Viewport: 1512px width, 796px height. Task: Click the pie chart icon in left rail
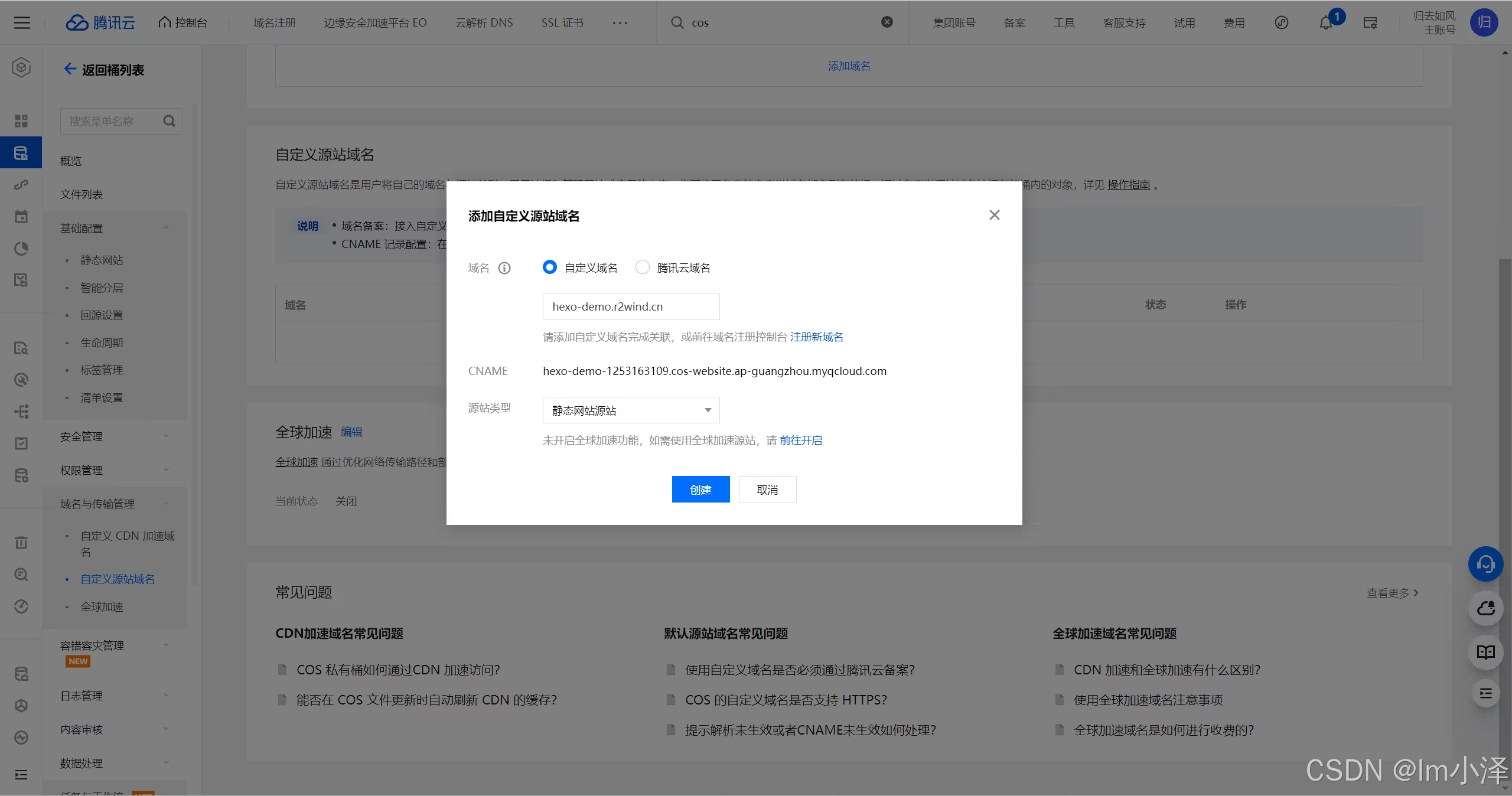point(21,249)
